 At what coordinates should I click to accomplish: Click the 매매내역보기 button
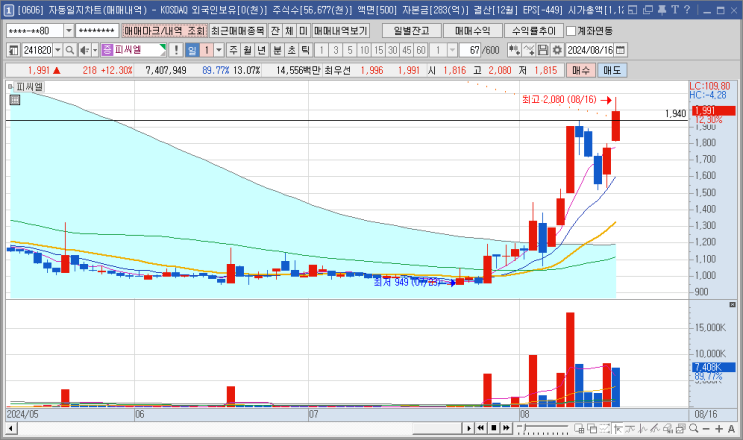(x=341, y=31)
